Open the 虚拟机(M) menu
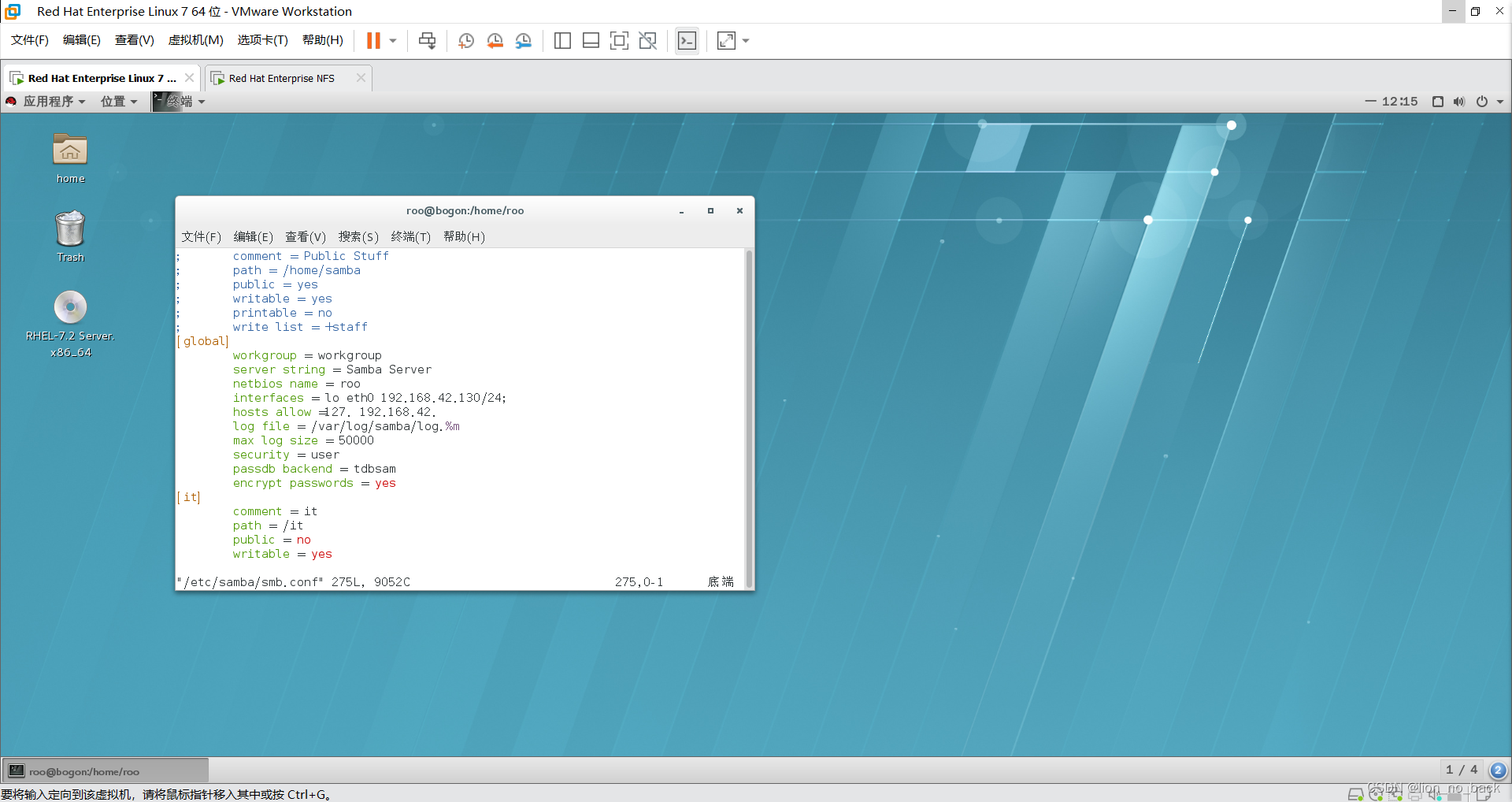 point(196,40)
